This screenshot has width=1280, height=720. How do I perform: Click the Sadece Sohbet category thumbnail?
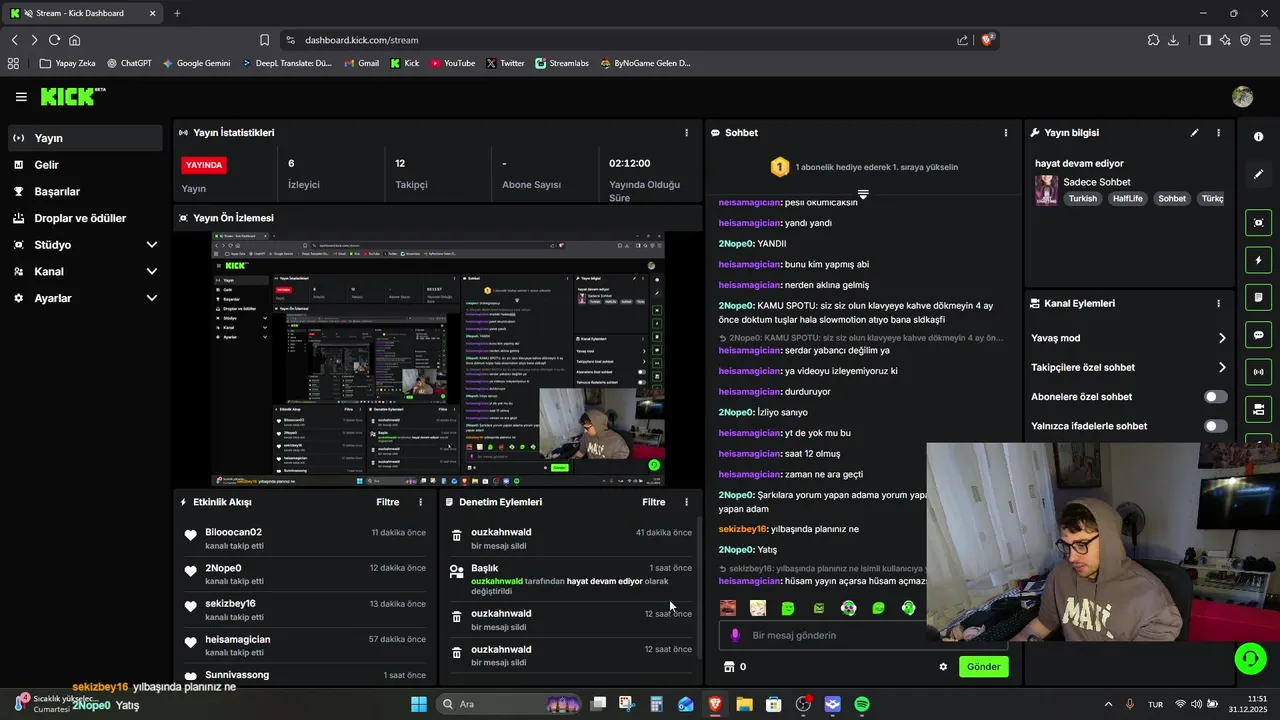coord(1046,190)
